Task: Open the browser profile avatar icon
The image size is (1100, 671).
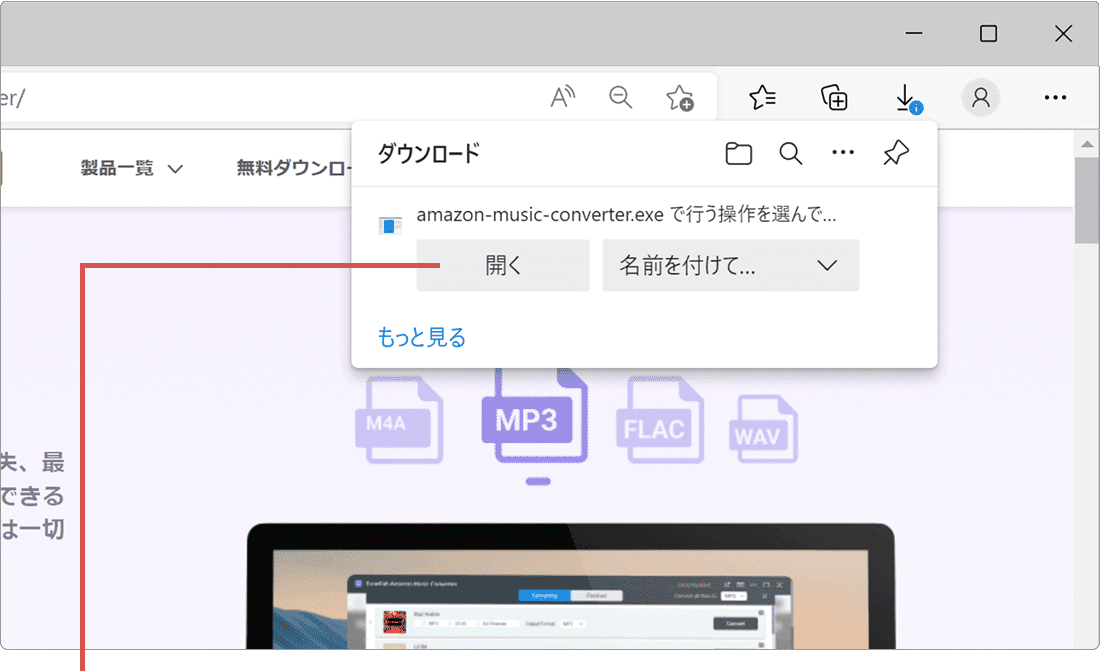Action: (980, 97)
